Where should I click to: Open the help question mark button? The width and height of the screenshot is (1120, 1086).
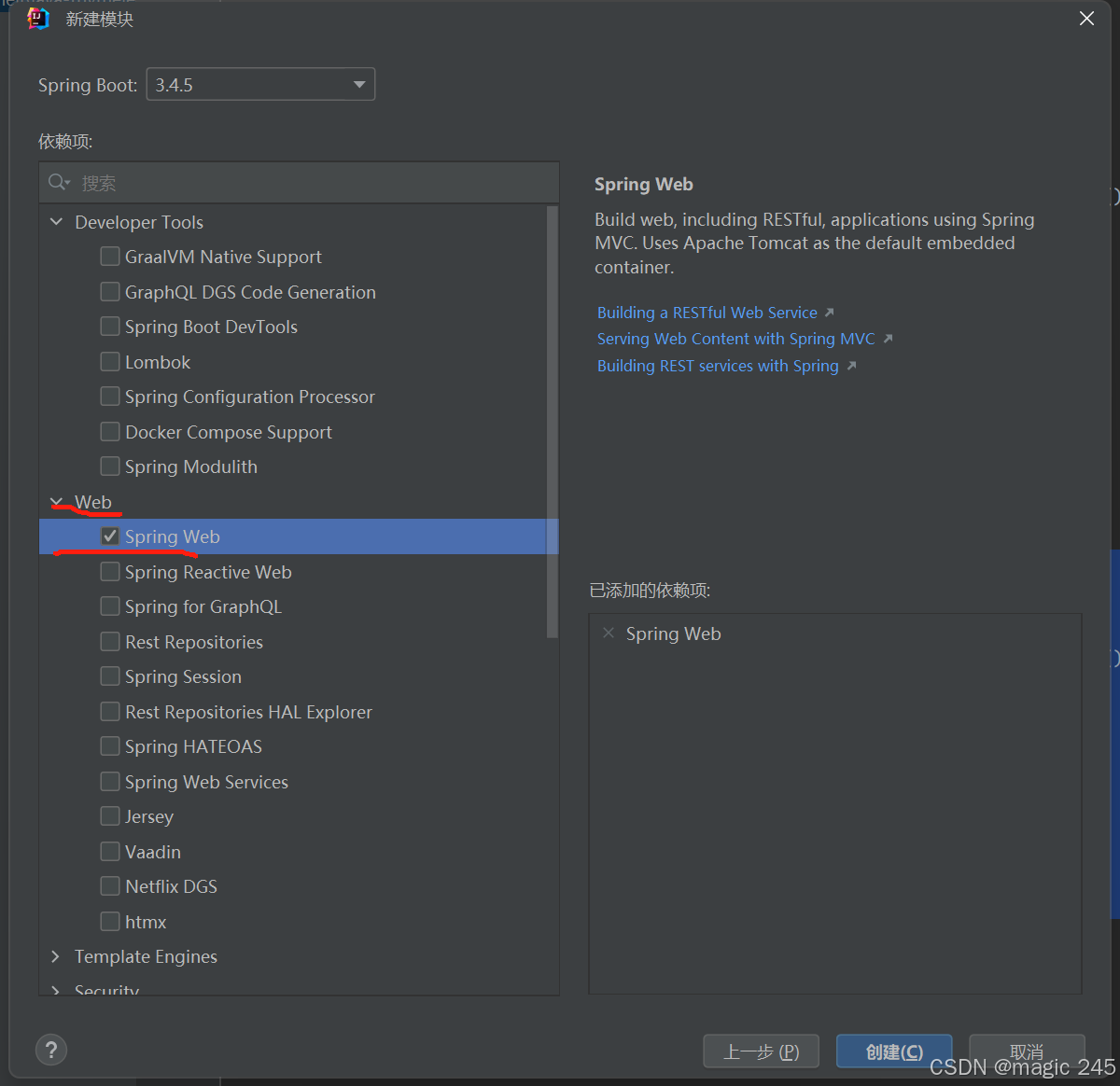click(51, 1050)
